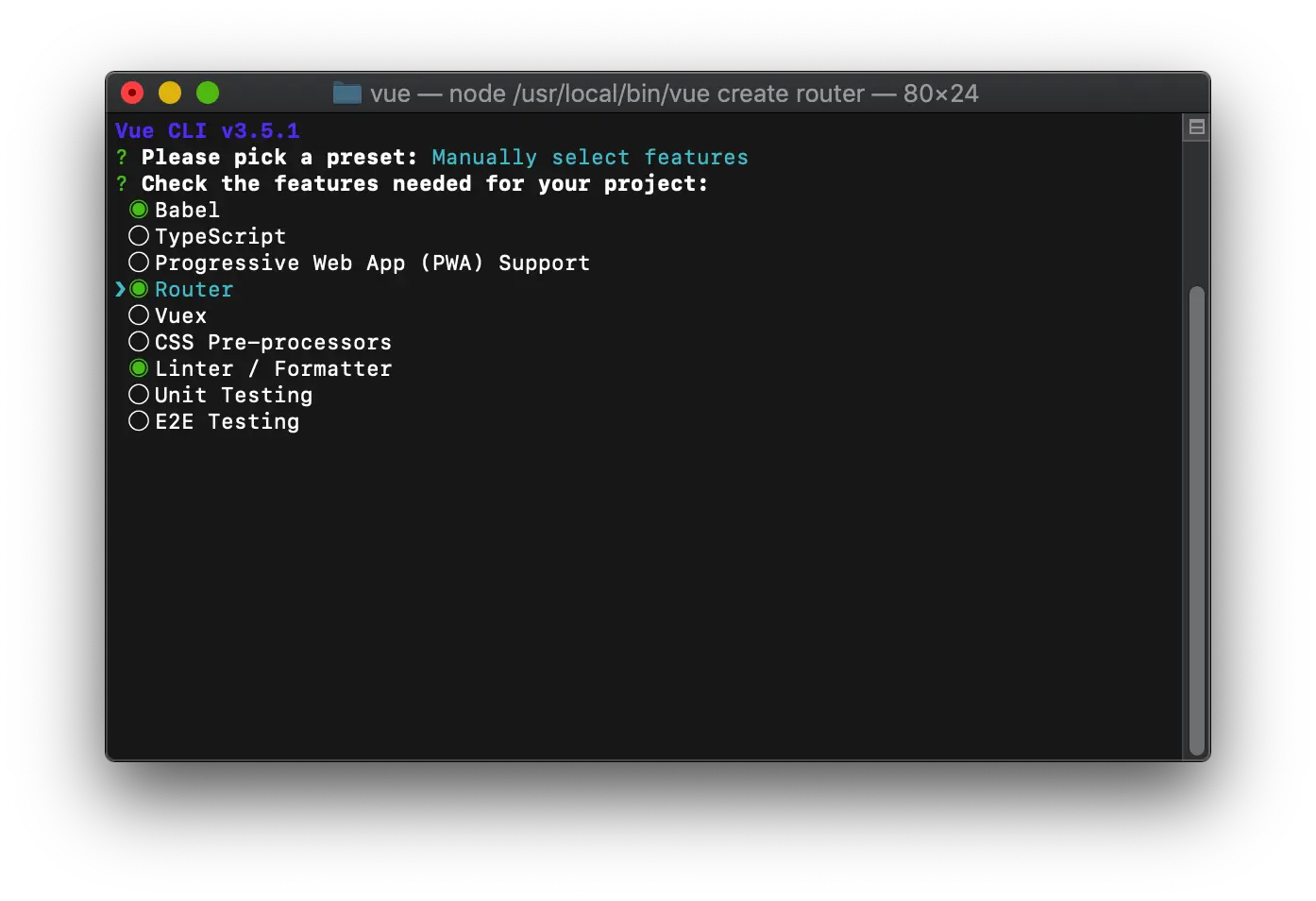This screenshot has width=1316, height=901.
Task: Click the terminal vertical scrollbar thumb
Action: (1197, 521)
